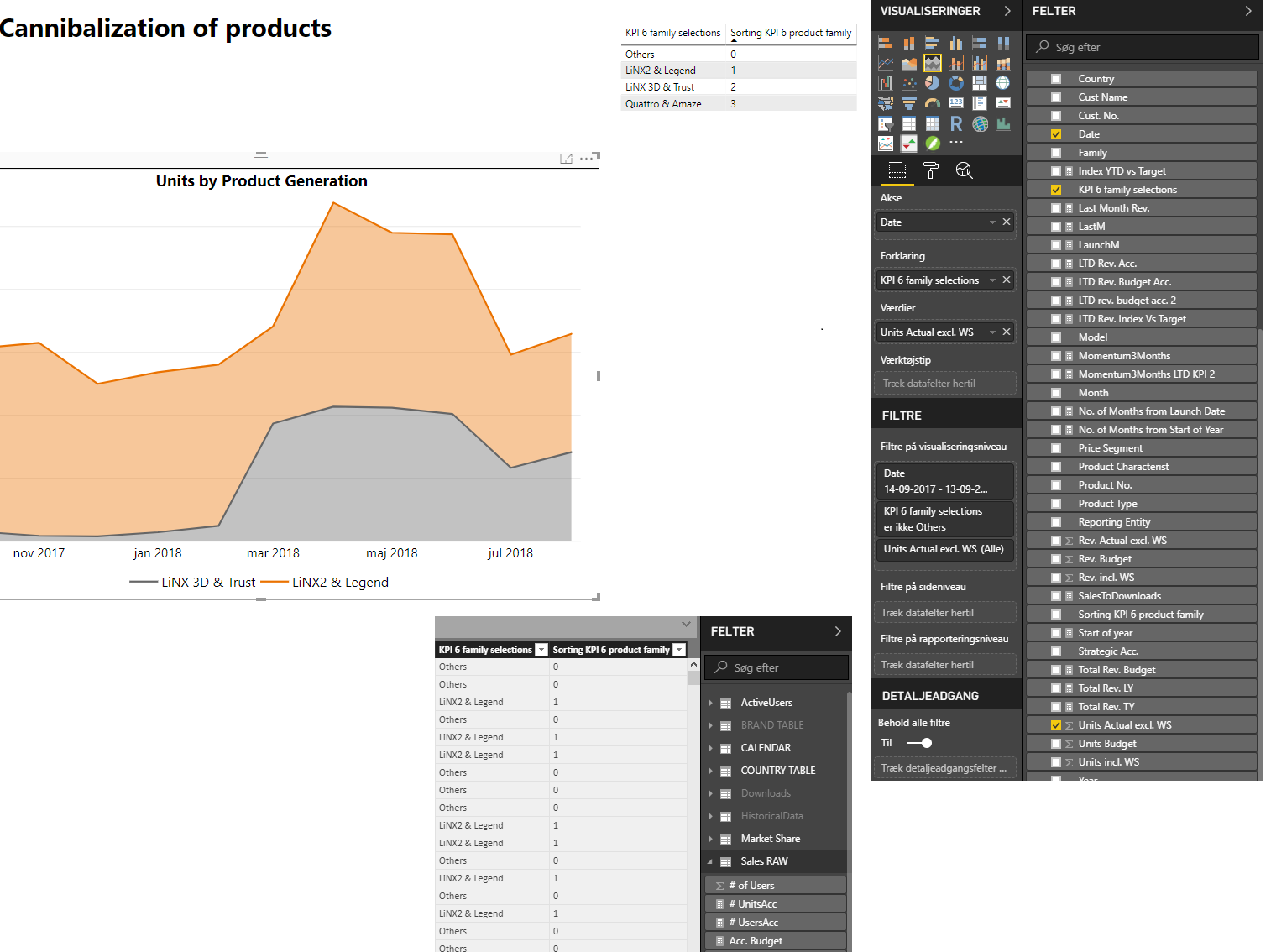The width and height of the screenshot is (1271, 952).
Task: Open the Date filter card
Action: pos(945,481)
